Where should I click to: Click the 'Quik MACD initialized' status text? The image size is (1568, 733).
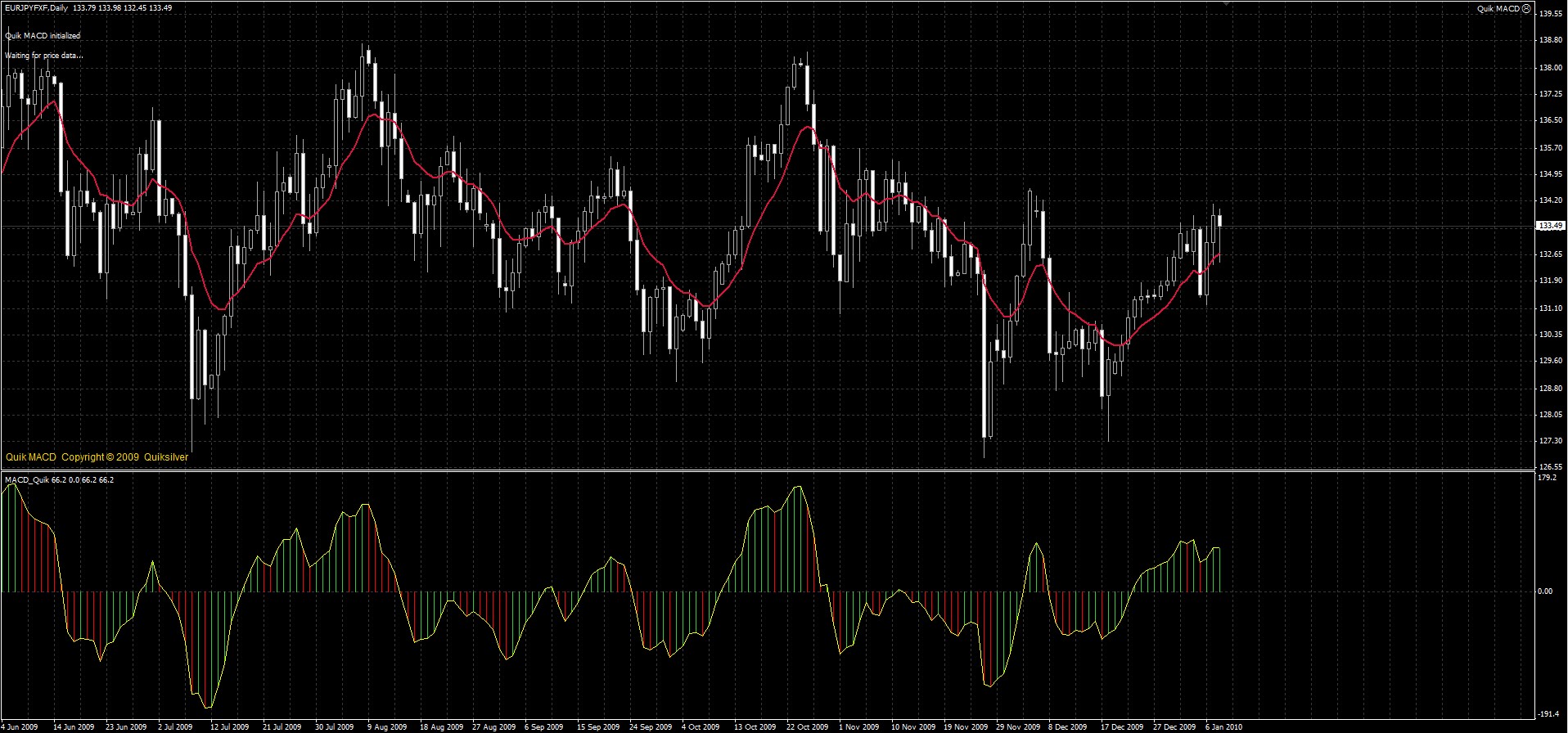pyautogui.click(x=43, y=36)
